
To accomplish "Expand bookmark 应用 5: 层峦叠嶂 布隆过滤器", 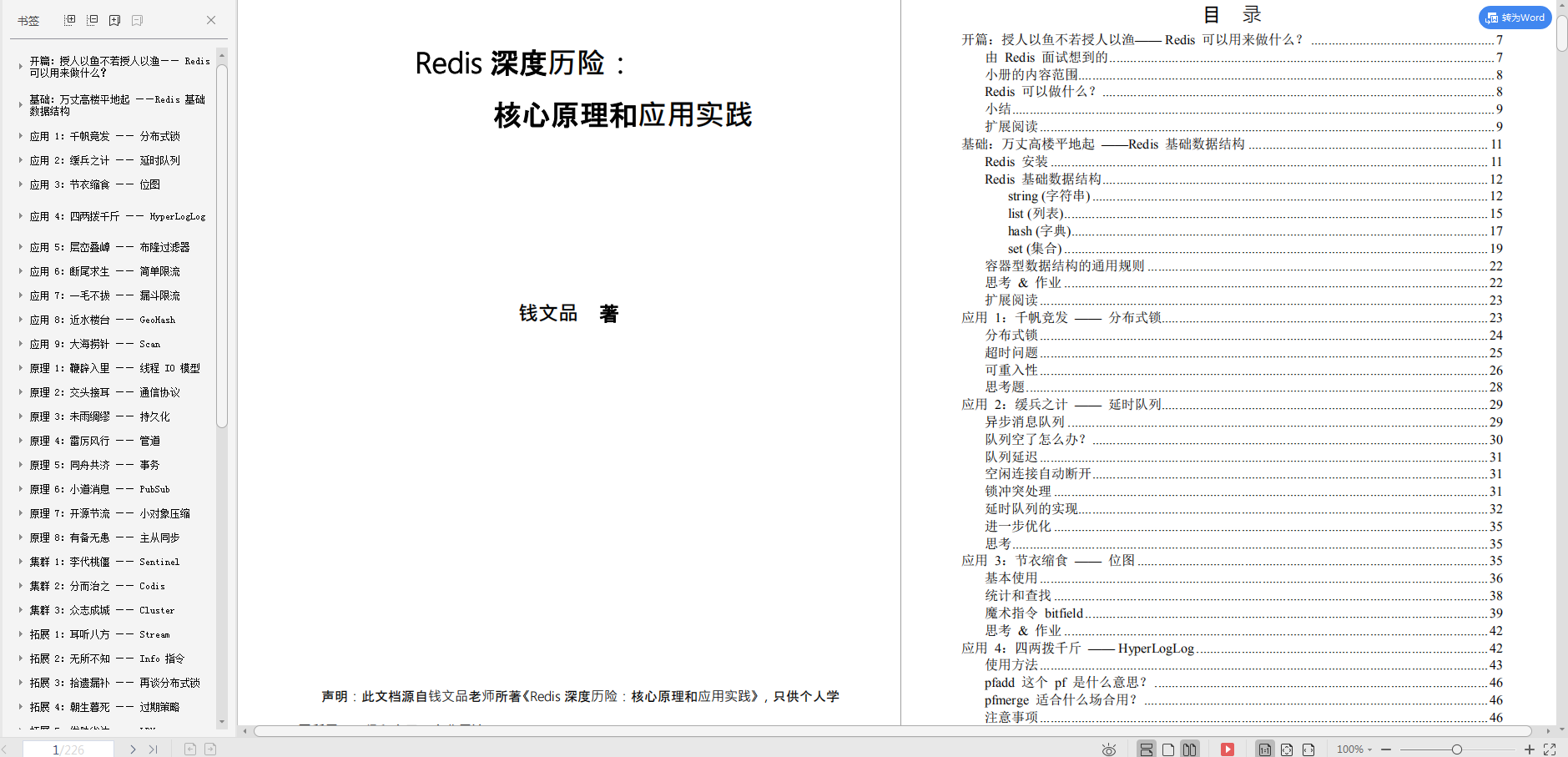I will [20, 246].
